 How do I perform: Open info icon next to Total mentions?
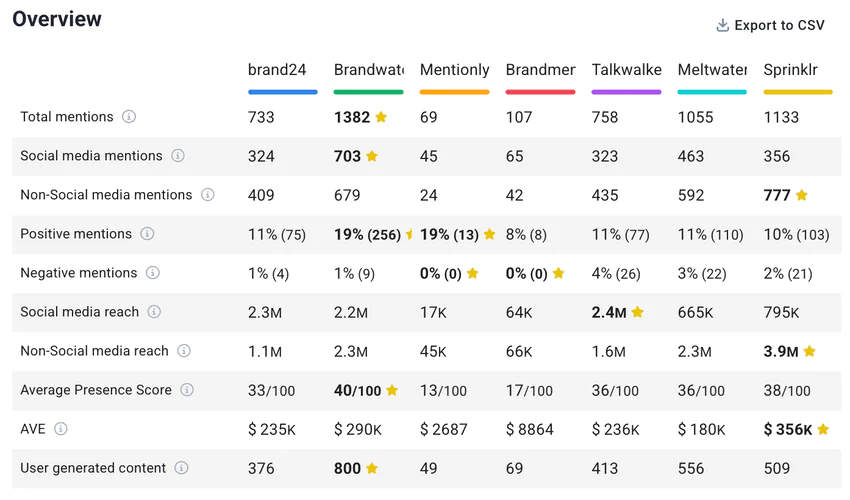coord(128,117)
